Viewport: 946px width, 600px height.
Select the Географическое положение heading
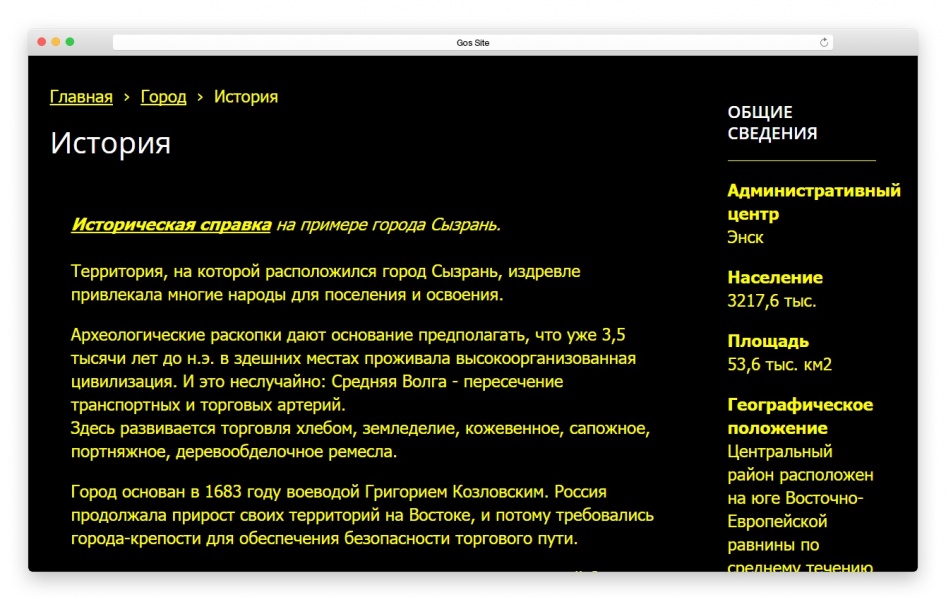point(799,416)
